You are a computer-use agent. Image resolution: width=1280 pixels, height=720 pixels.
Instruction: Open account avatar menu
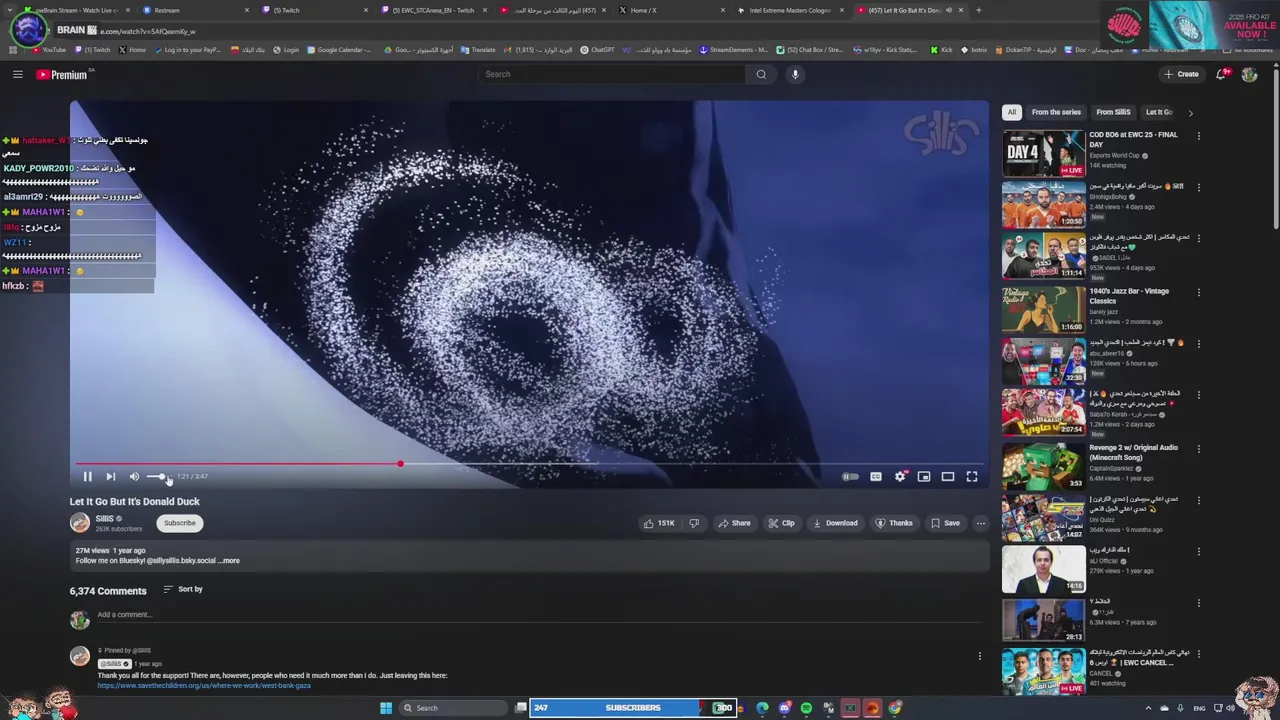(x=1249, y=74)
